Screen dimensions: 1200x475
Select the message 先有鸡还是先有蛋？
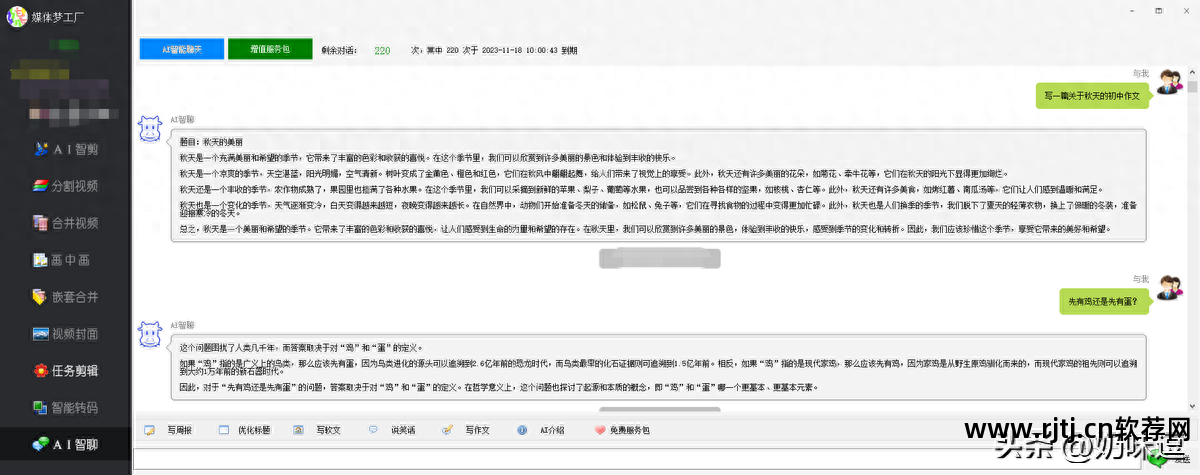(x=1105, y=301)
